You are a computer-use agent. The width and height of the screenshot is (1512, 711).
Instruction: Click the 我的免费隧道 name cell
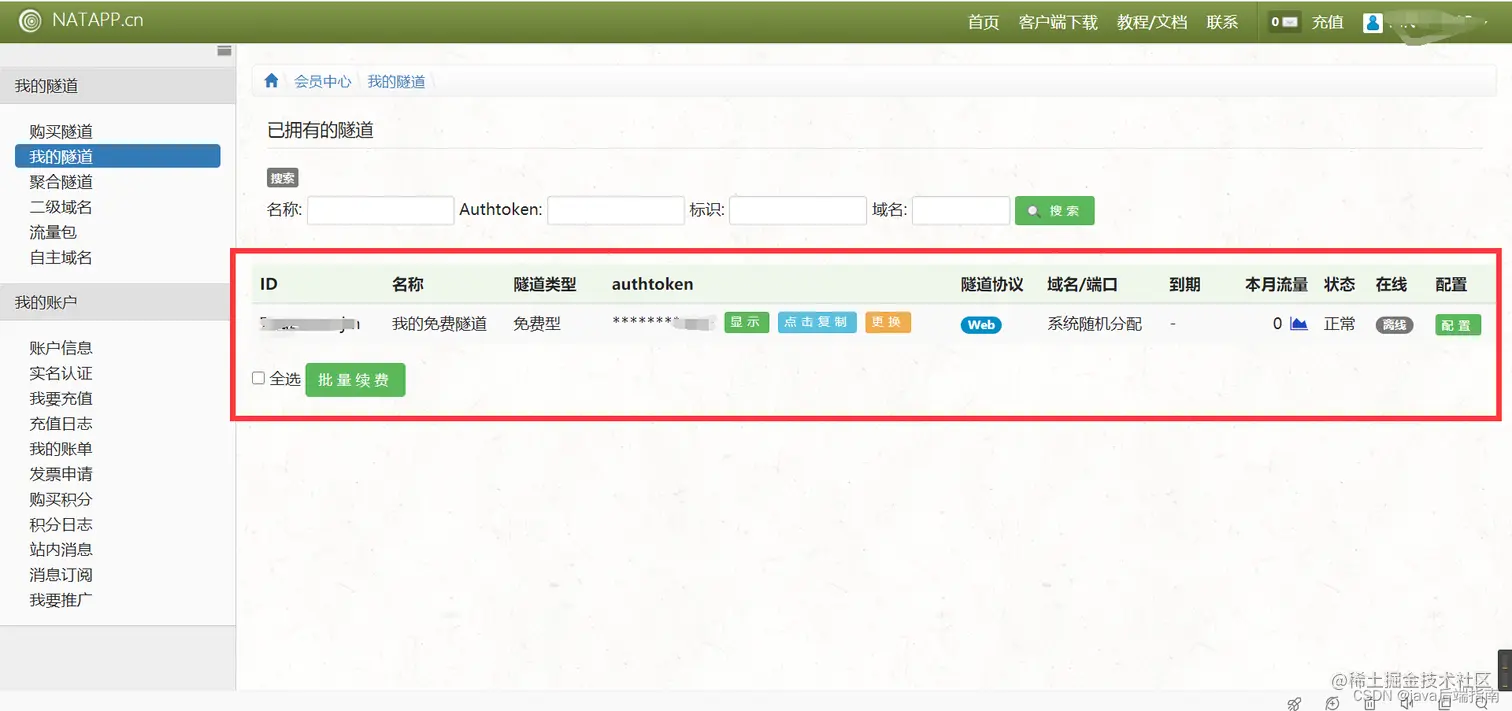439,324
